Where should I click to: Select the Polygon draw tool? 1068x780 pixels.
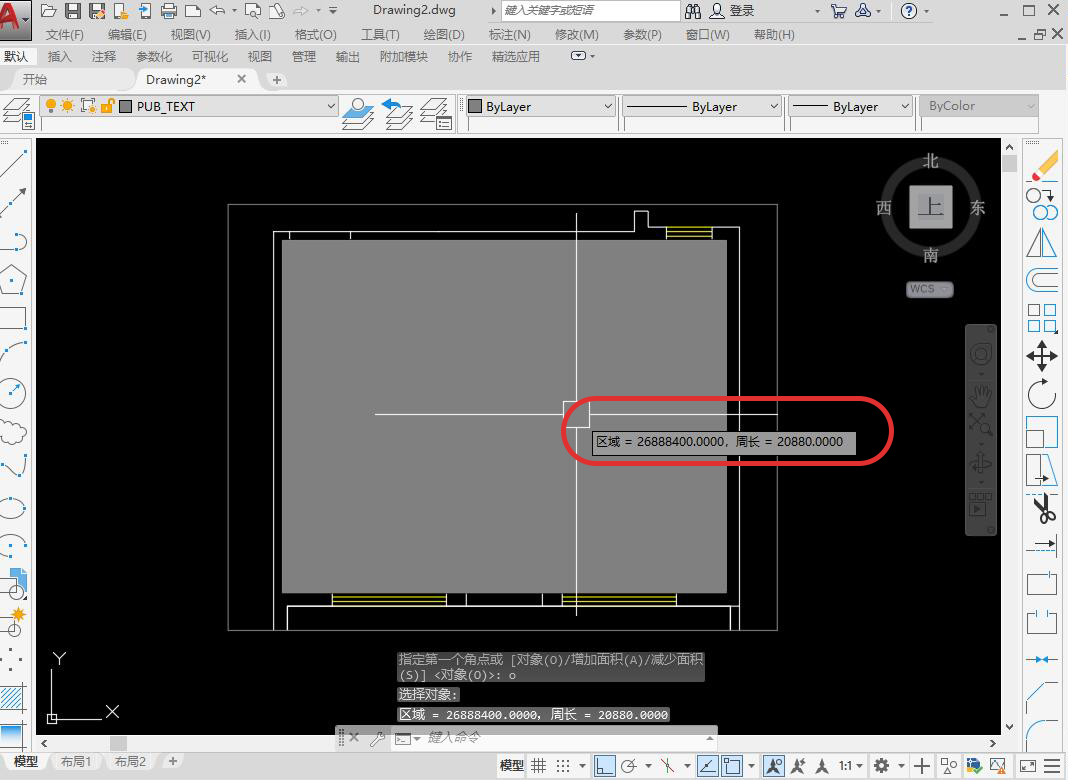(x=14, y=280)
